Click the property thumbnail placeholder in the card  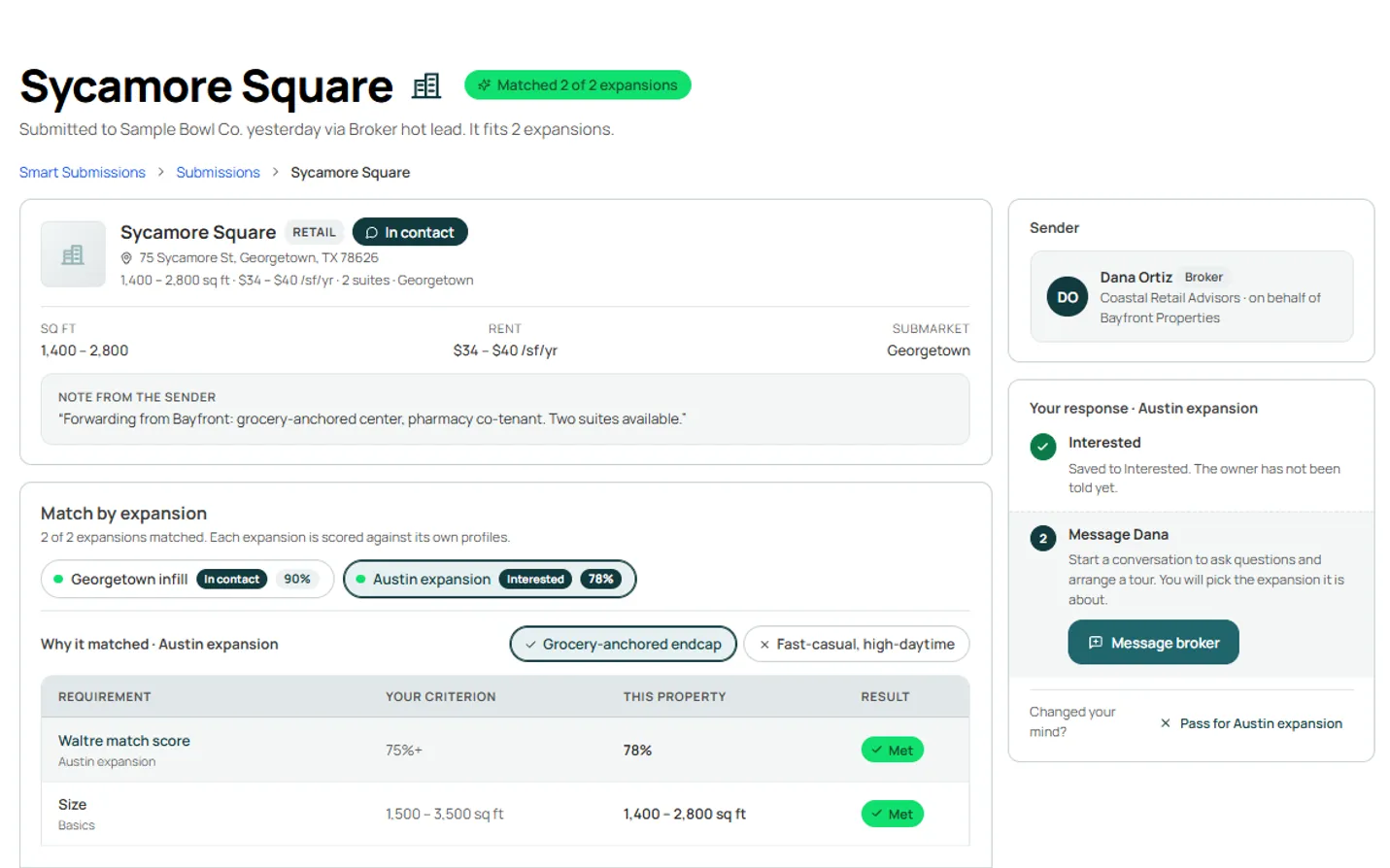click(73, 254)
